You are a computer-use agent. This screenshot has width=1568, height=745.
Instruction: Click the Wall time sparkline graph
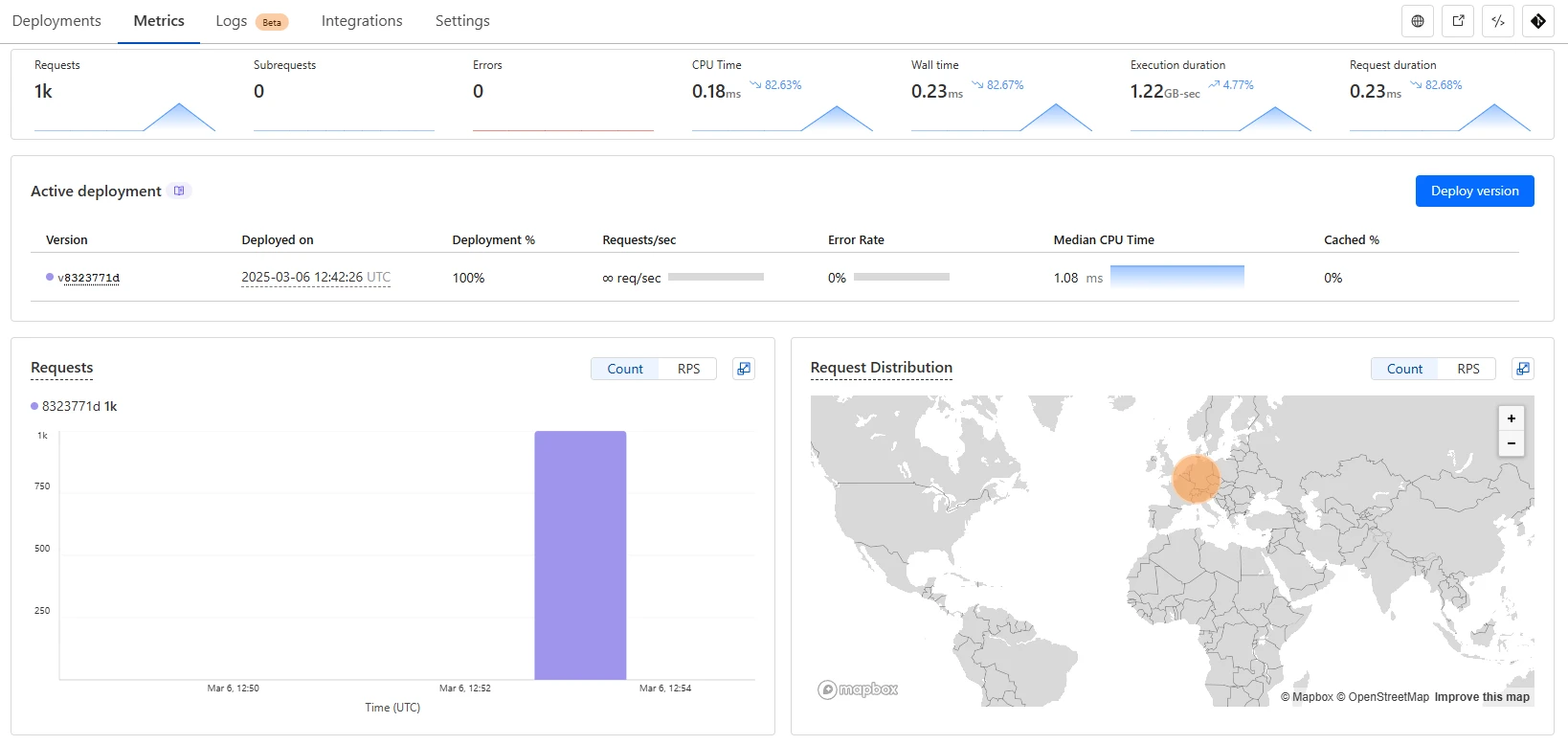tap(1001, 118)
